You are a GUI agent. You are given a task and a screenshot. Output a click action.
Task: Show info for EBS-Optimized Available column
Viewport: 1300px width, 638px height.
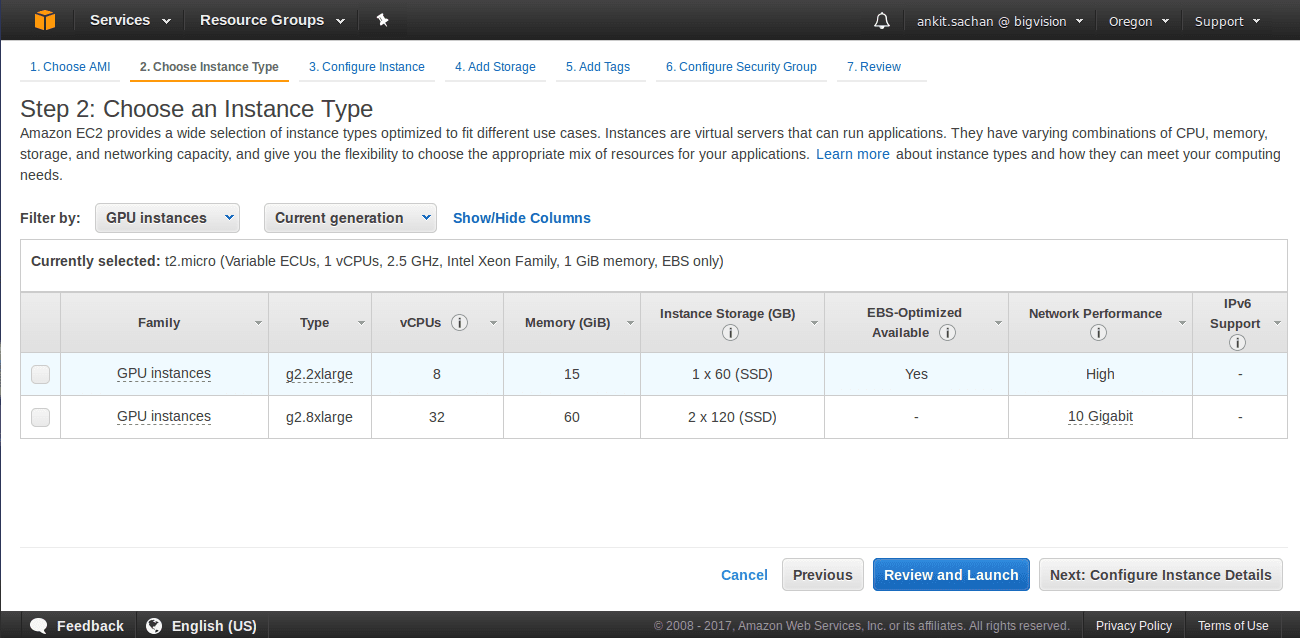tap(947, 333)
